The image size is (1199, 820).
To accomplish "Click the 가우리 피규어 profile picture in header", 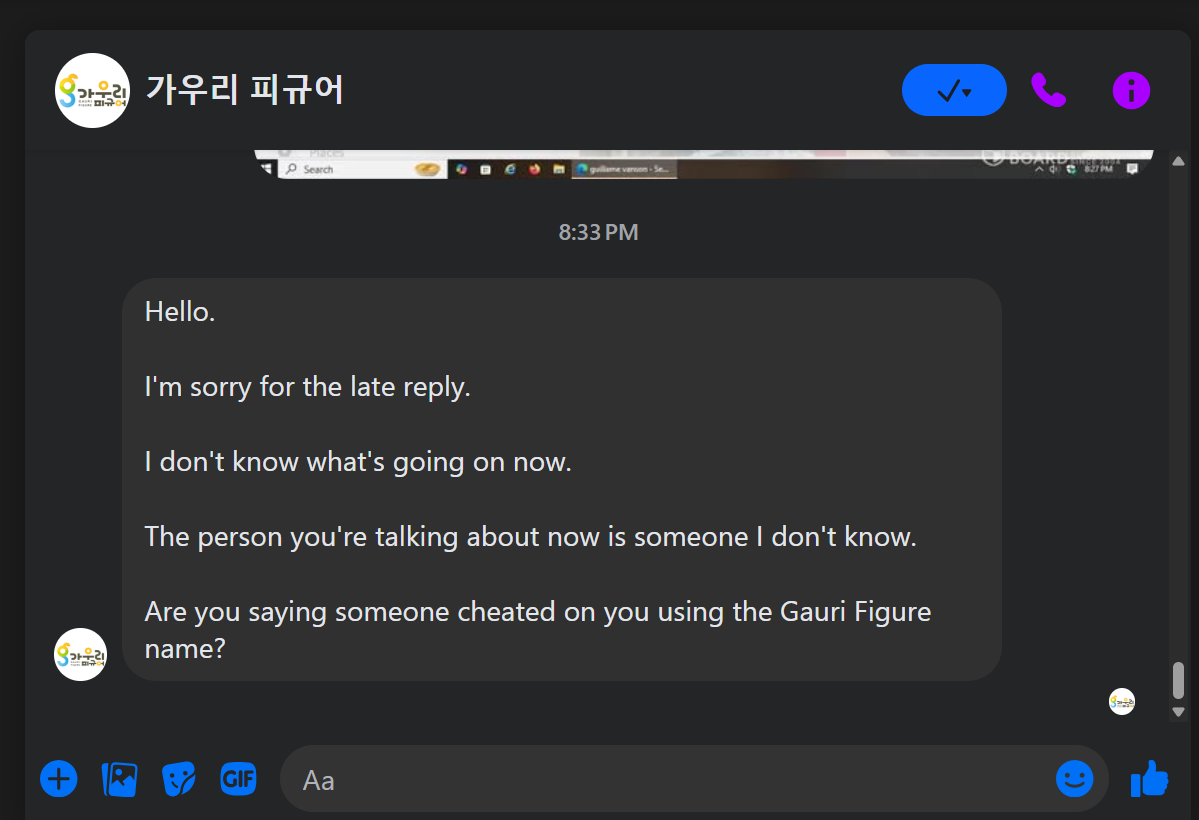I will tap(93, 90).
